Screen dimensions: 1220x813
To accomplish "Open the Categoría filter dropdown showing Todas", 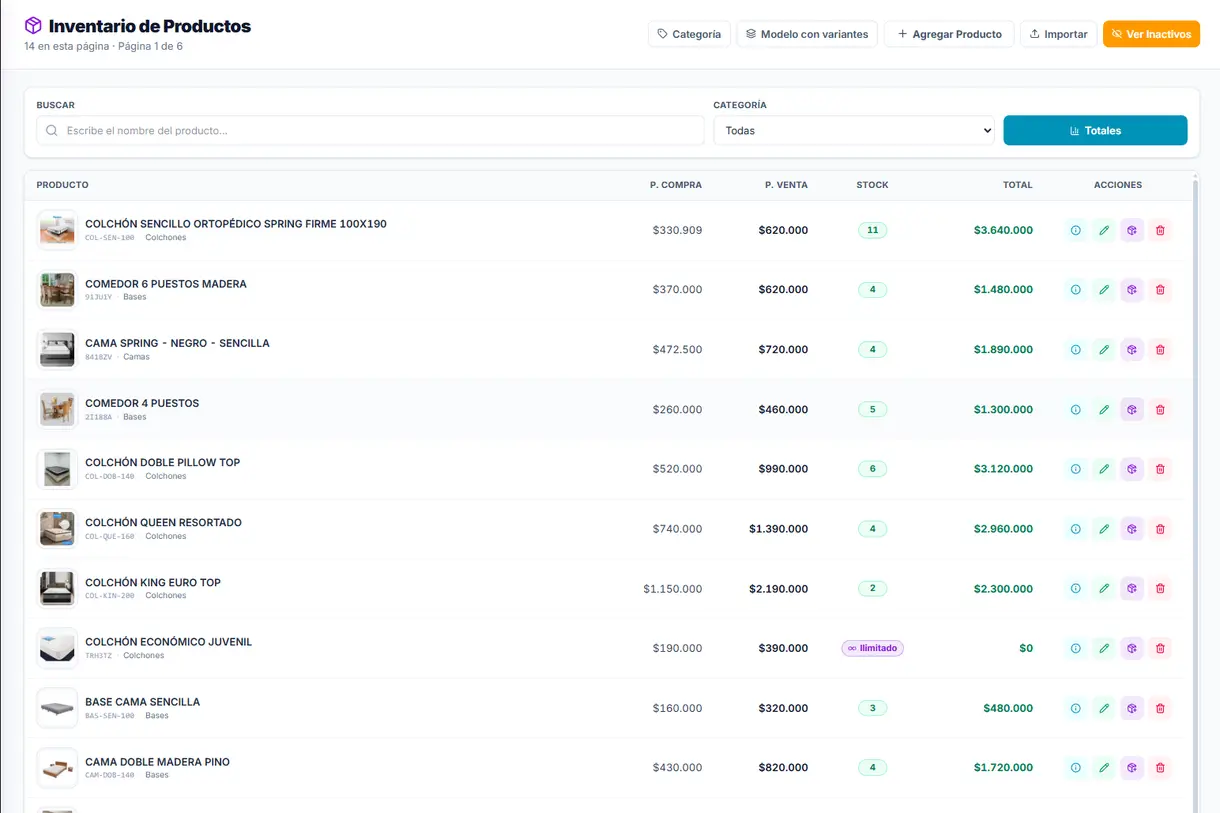I will 854,131.
